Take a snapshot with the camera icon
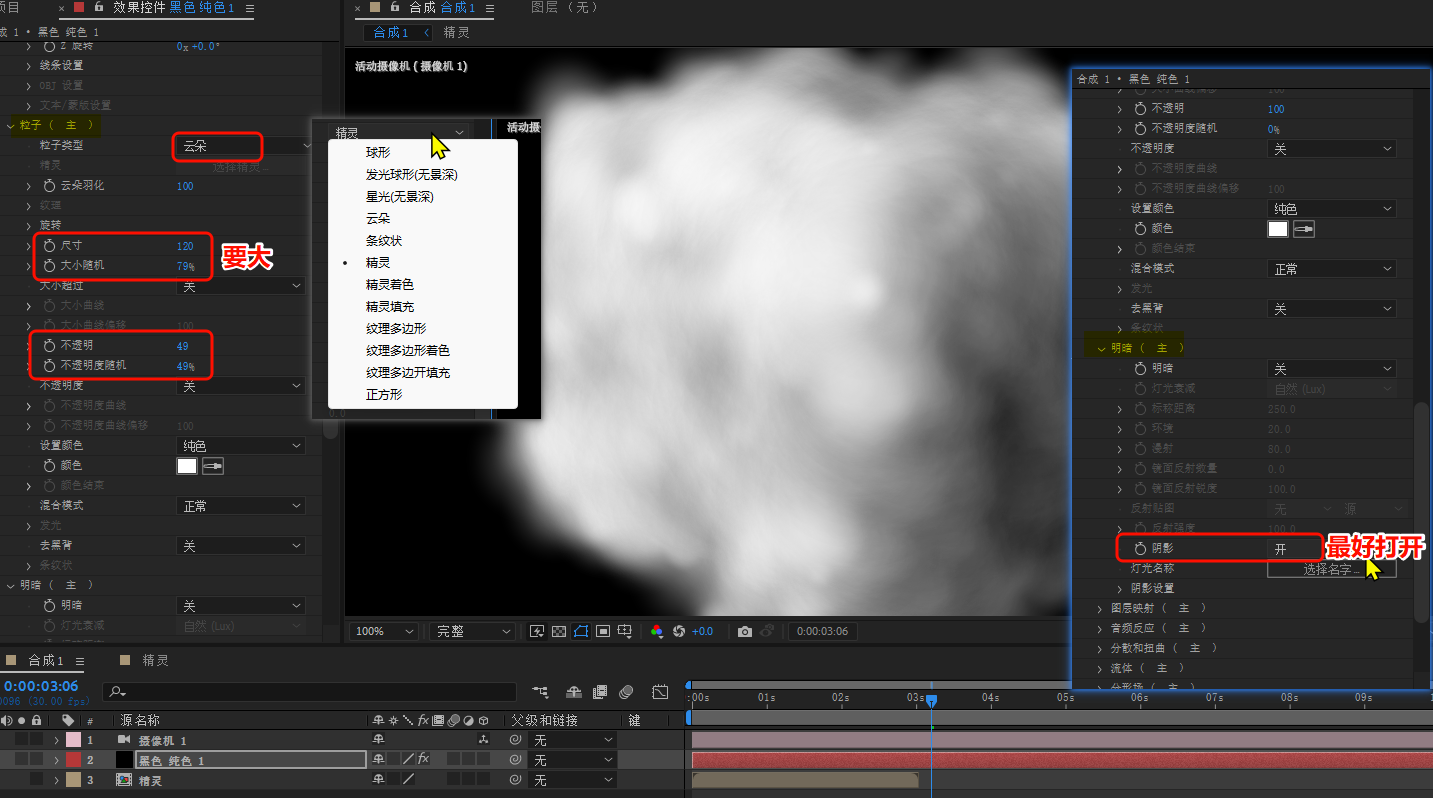This screenshot has width=1433, height=798. point(745,631)
